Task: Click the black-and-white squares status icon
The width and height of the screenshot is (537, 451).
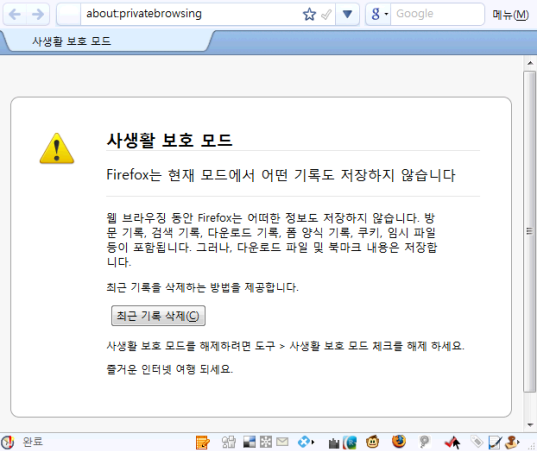Action: (x=249, y=442)
